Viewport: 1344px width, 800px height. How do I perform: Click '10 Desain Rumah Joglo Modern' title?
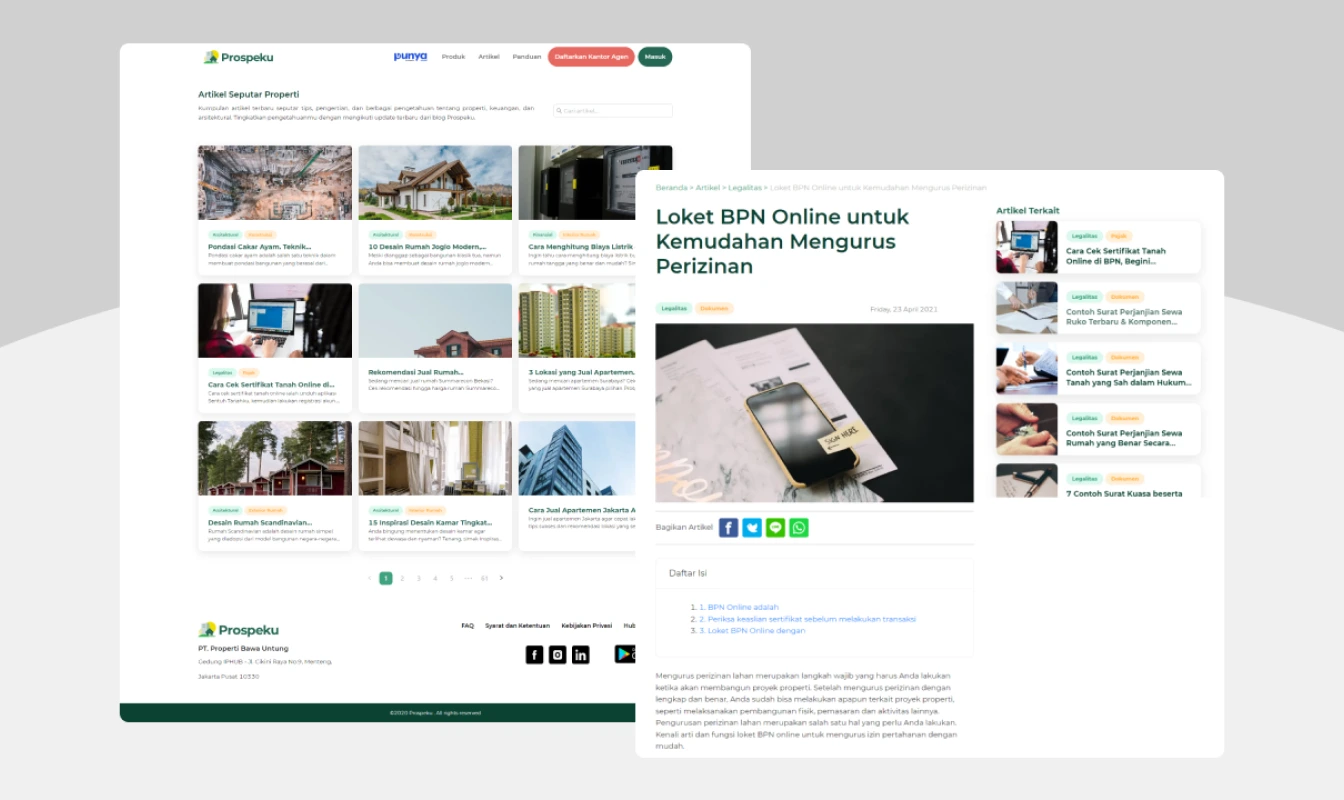click(427, 246)
